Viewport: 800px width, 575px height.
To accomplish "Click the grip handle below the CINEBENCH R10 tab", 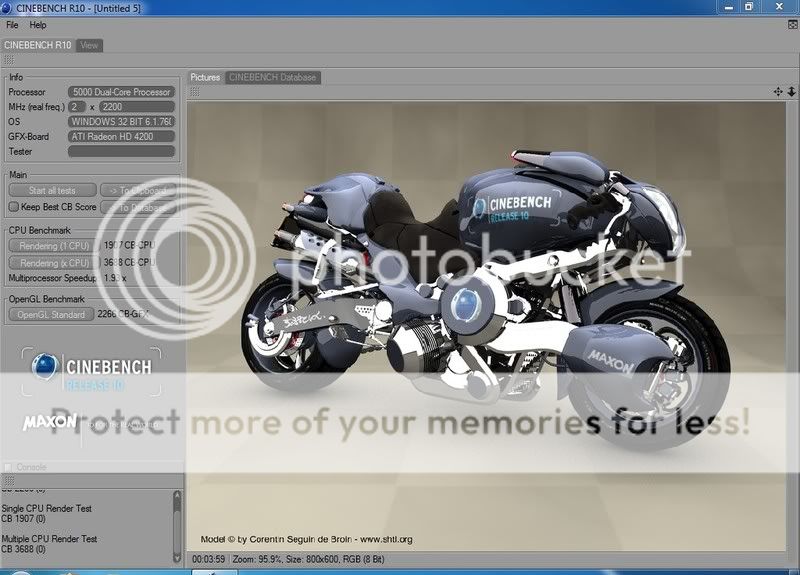I will click(x=9, y=61).
